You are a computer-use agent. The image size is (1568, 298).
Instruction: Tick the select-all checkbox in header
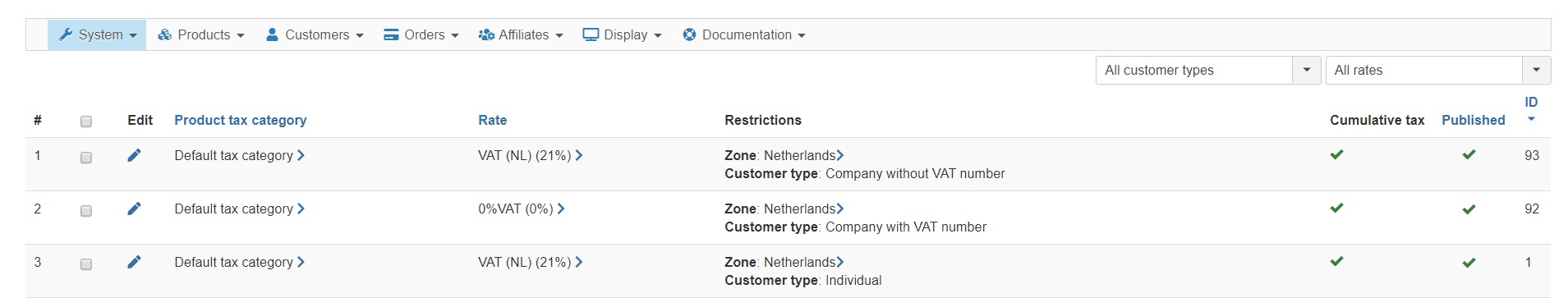[x=86, y=121]
